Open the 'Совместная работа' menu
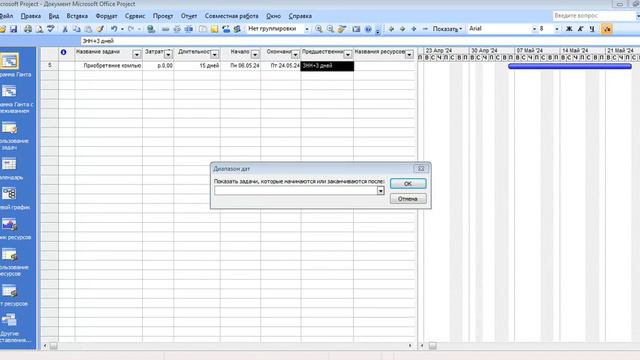This screenshot has height=360, width=640. coord(231,16)
